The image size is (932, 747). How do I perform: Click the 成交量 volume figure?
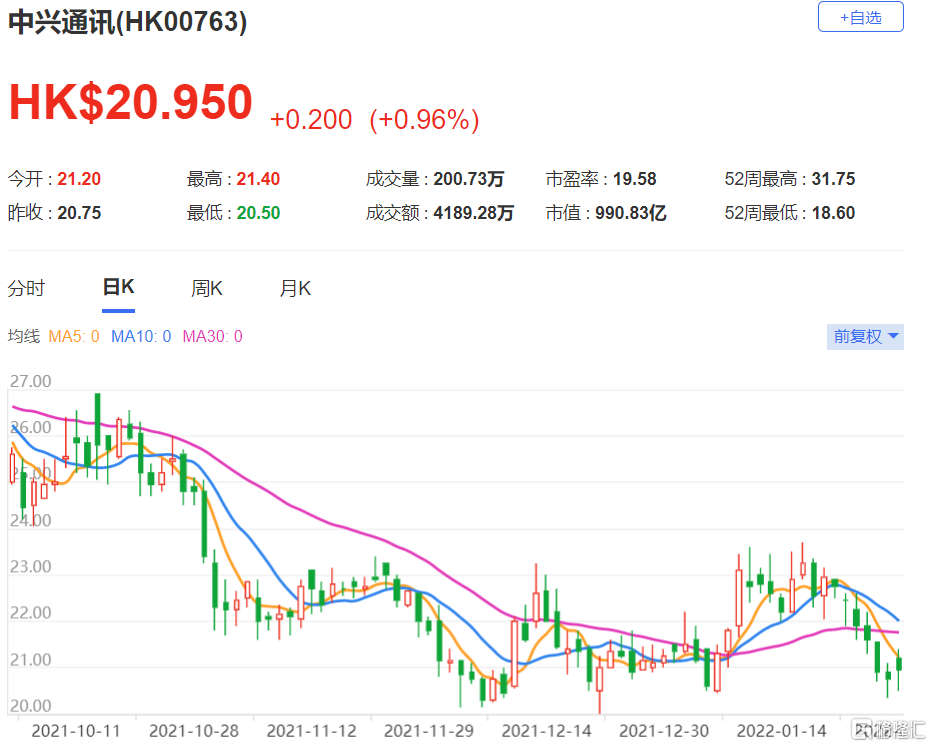pos(468,179)
